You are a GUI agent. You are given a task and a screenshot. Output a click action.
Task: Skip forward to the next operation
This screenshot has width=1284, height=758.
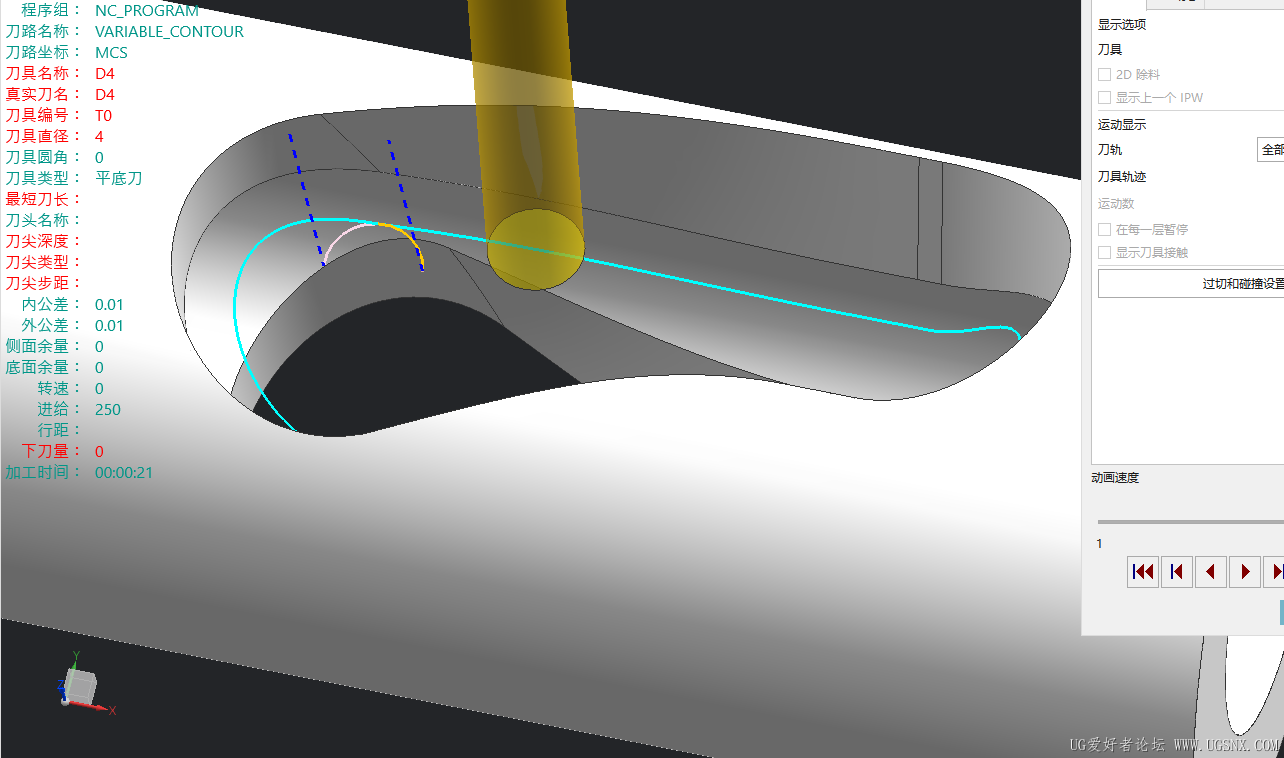coord(1274,572)
